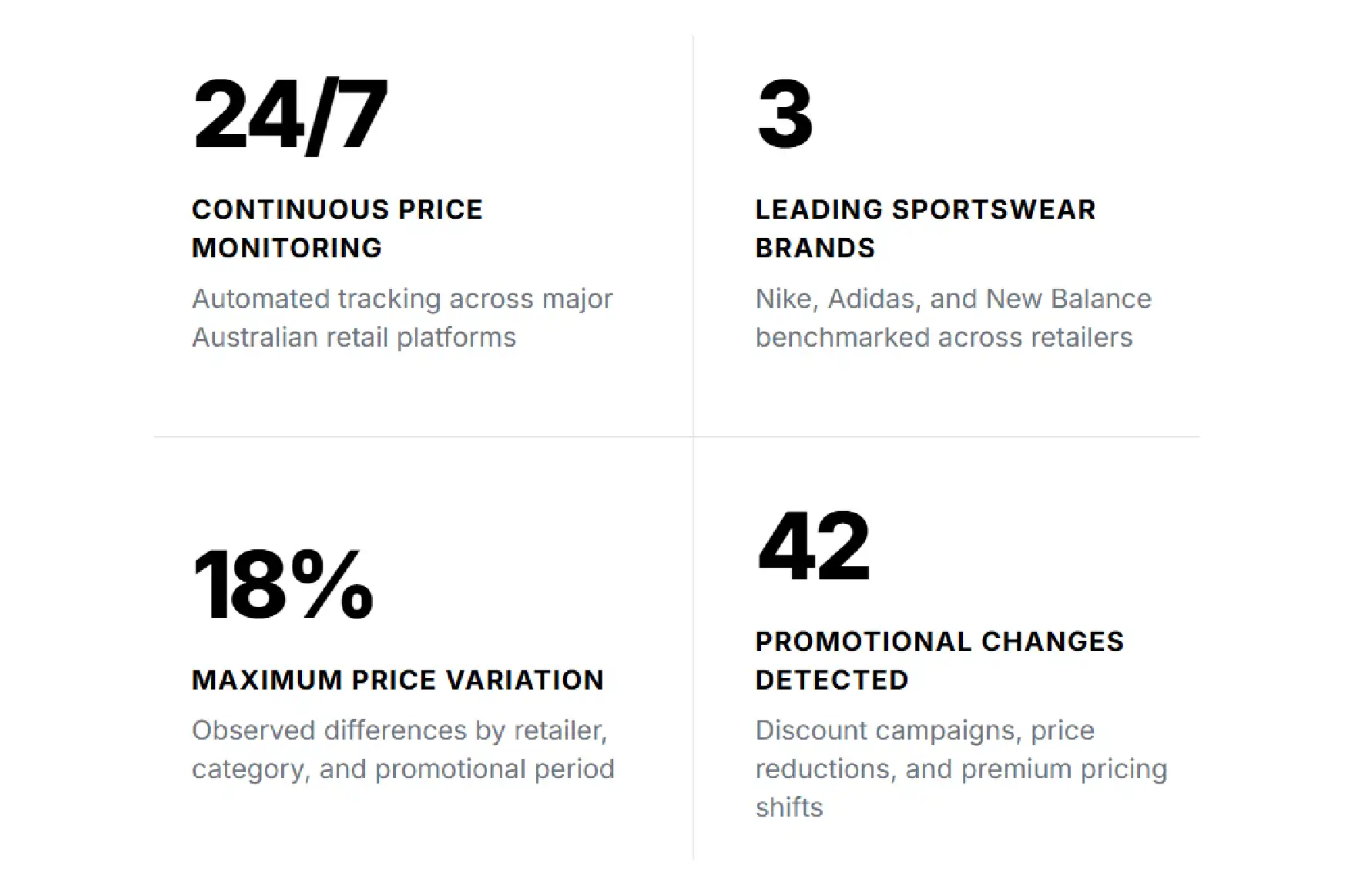
Task: Click the word DETECTED in fourth card
Action: coord(832,680)
